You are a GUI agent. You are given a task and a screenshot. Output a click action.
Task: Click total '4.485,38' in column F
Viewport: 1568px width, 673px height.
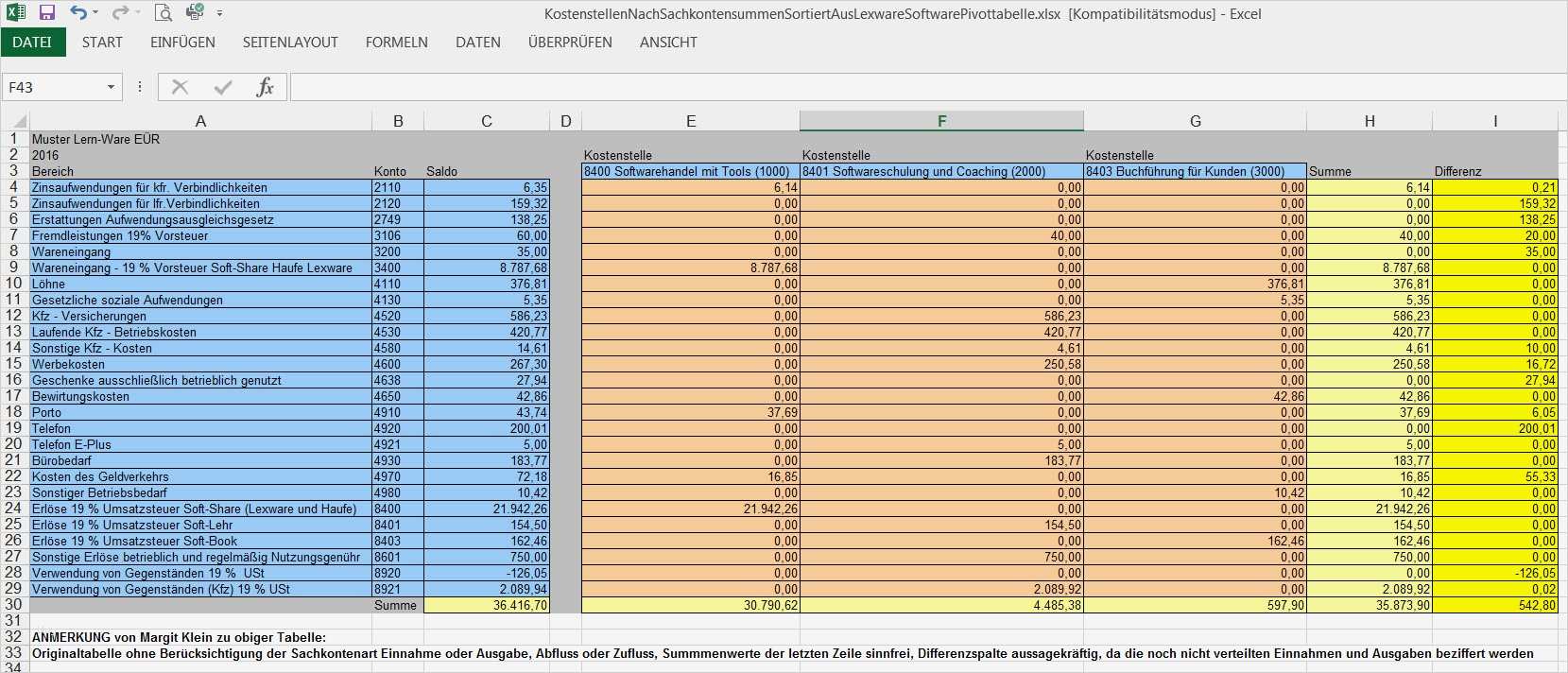[941, 605]
